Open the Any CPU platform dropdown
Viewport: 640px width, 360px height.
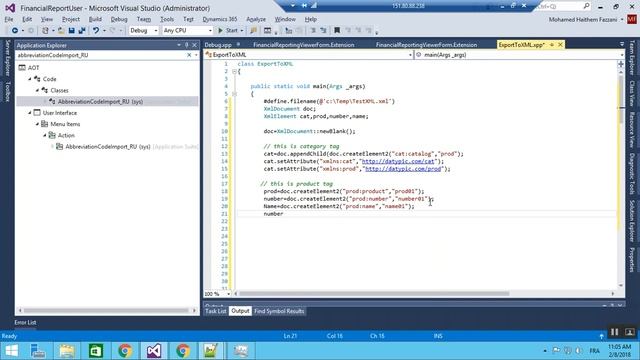[187, 31]
